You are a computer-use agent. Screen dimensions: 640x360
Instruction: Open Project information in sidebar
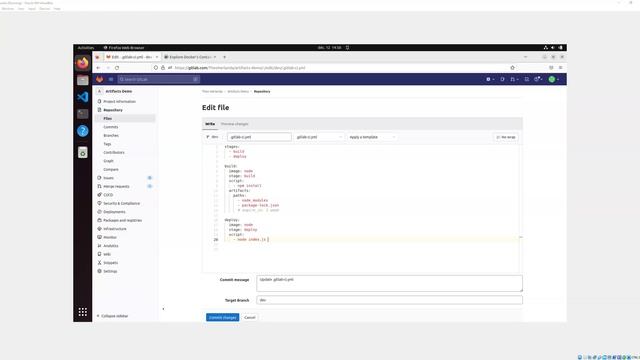click(x=116, y=101)
